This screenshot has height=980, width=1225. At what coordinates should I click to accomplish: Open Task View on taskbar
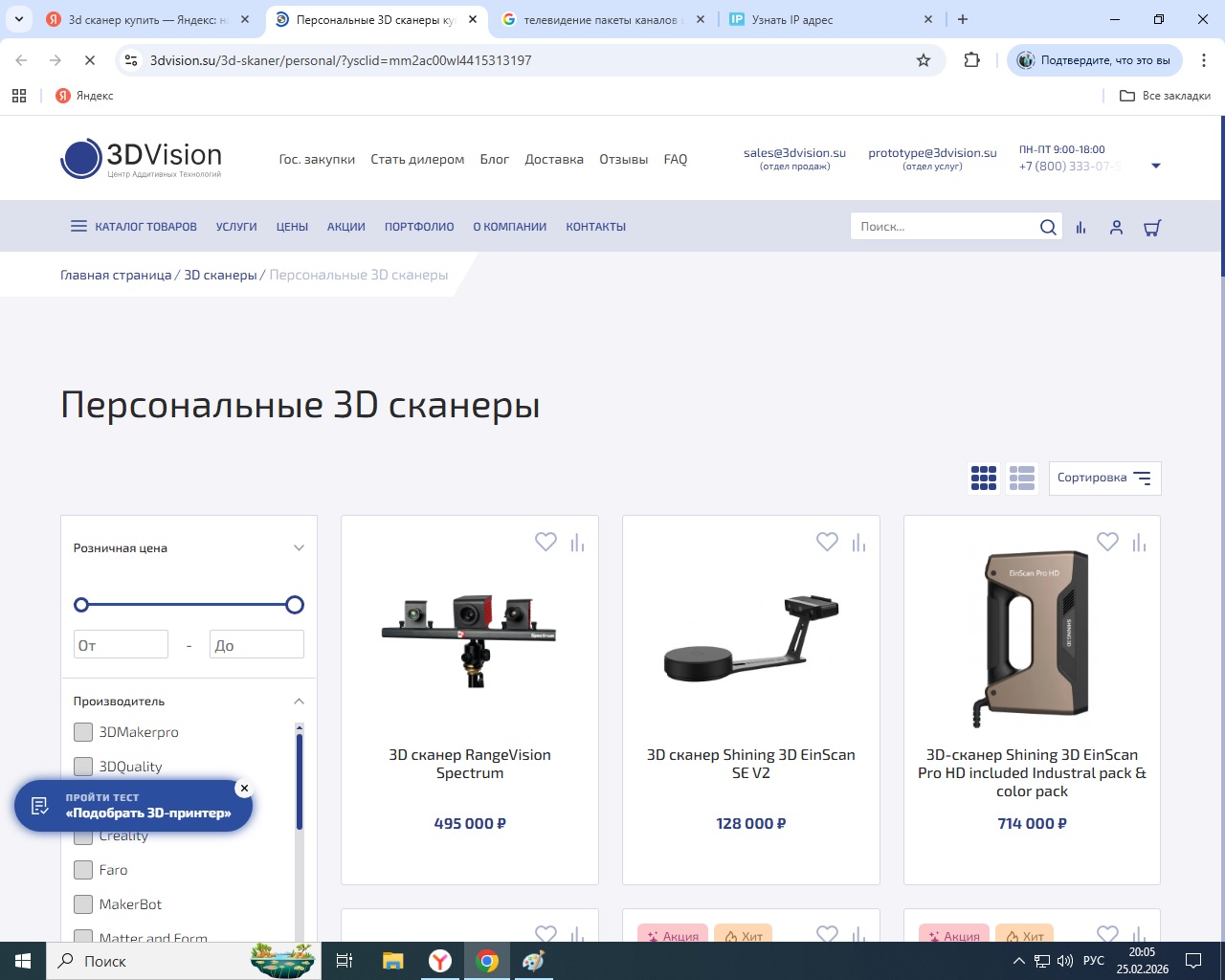pos(345,961)
